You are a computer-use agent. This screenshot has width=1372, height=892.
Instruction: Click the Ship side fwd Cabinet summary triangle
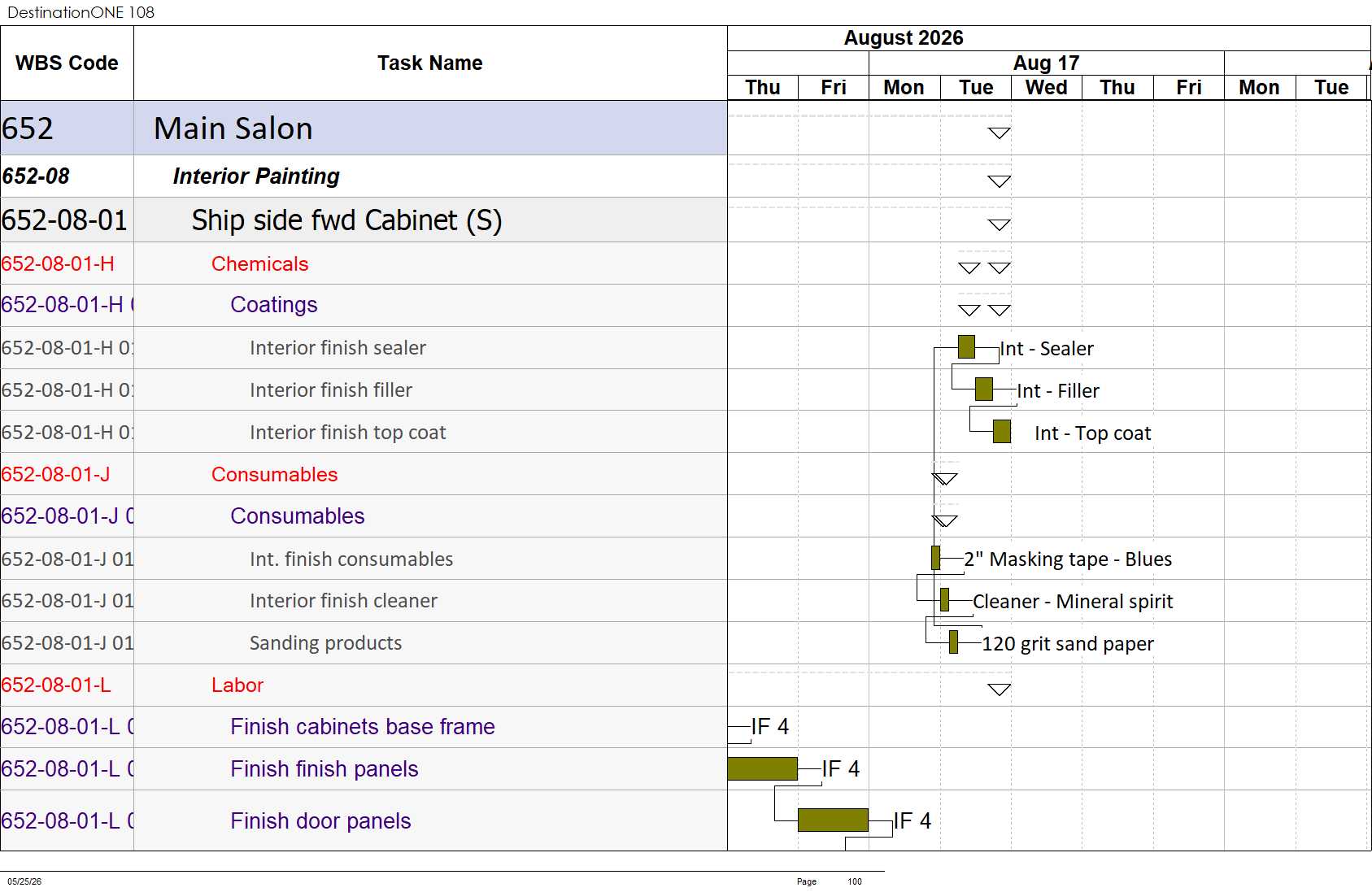[999, 225]
